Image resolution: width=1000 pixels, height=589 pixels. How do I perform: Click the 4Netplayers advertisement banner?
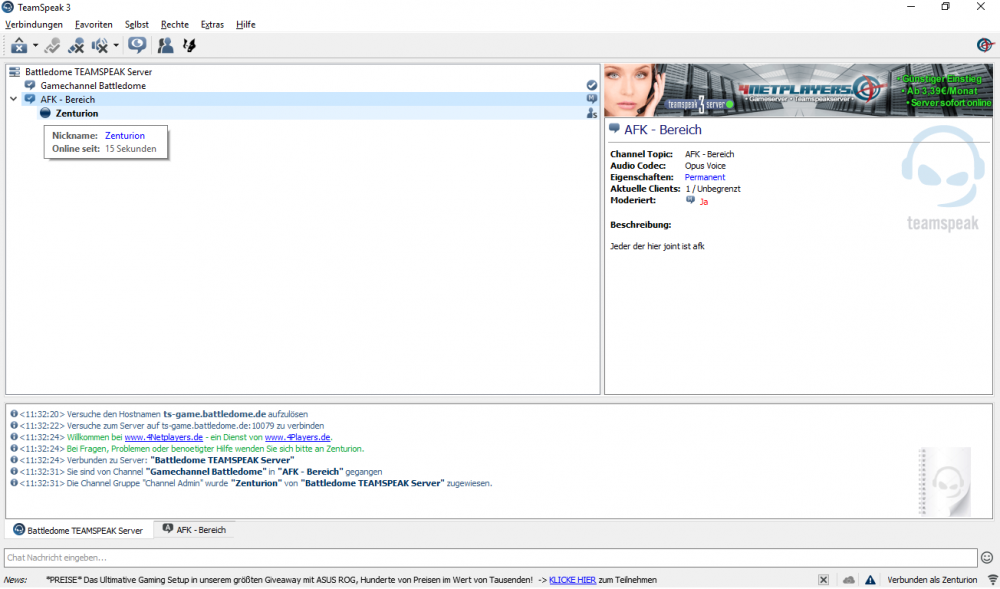(798, 90)
